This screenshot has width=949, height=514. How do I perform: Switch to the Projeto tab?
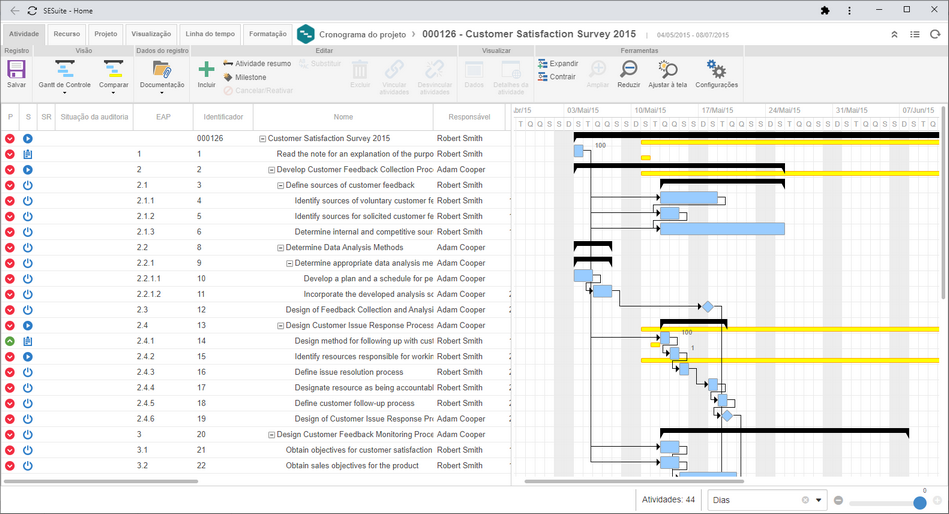tap(105, 34)
